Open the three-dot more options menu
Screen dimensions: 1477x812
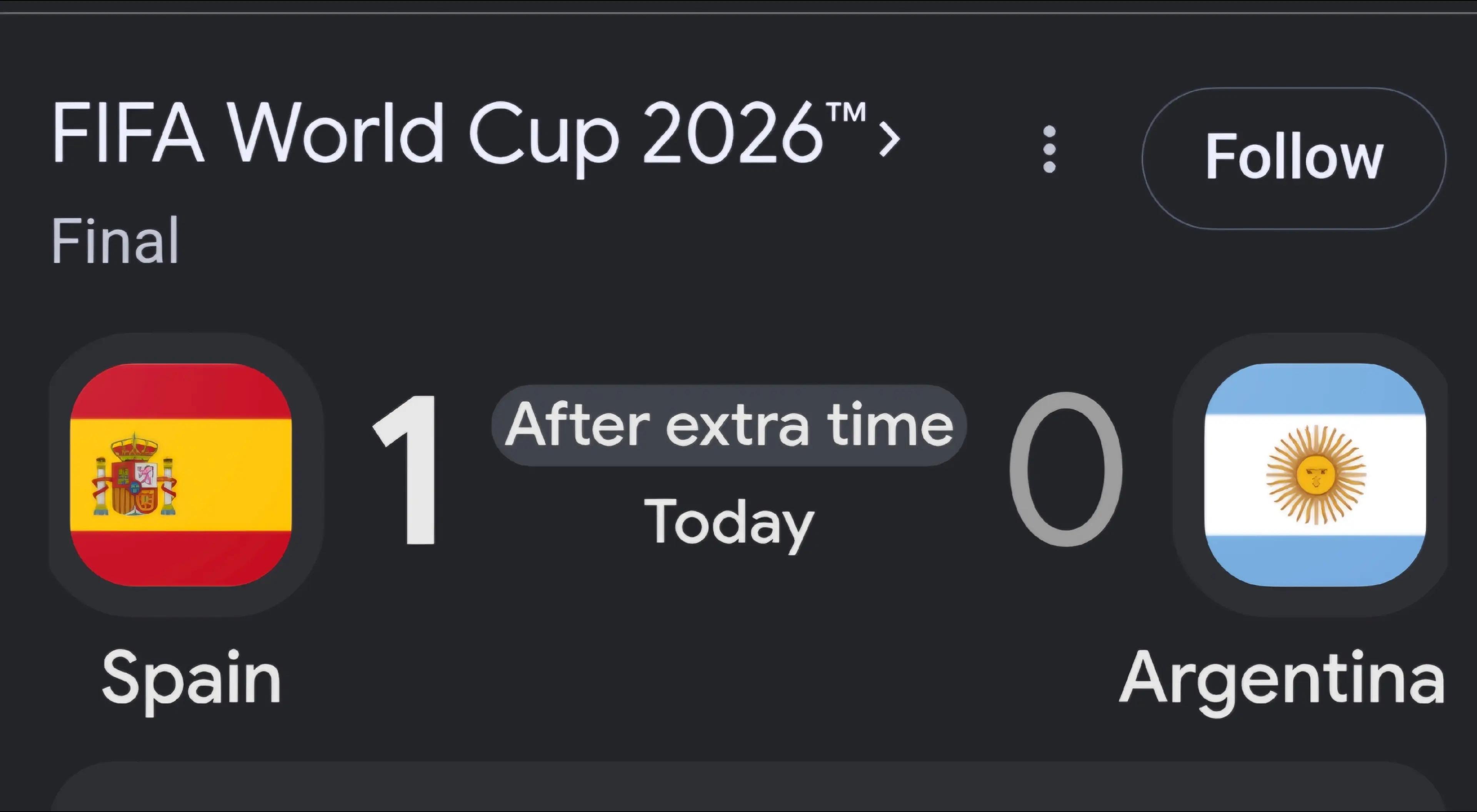pyautogui.click(x=1049, y=150)
